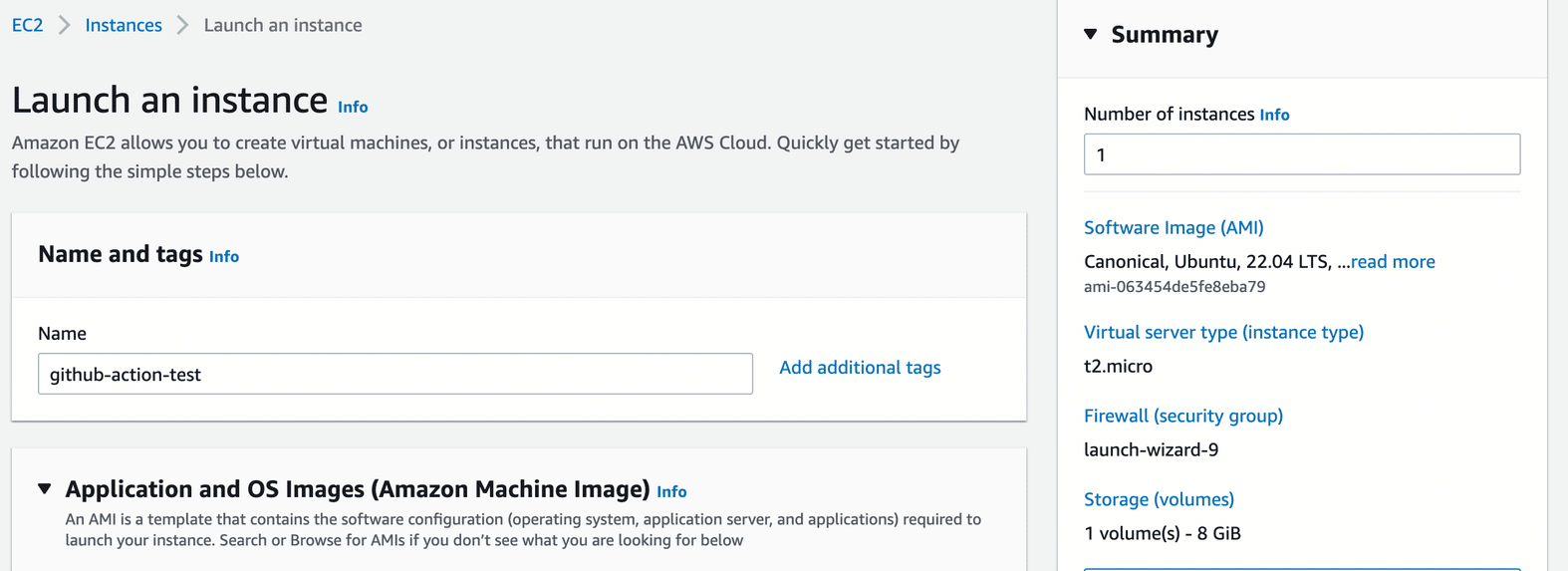1568x571 pixels.
Task: Click the breadcrumb chevron after Instances
Action: [182, 25]
